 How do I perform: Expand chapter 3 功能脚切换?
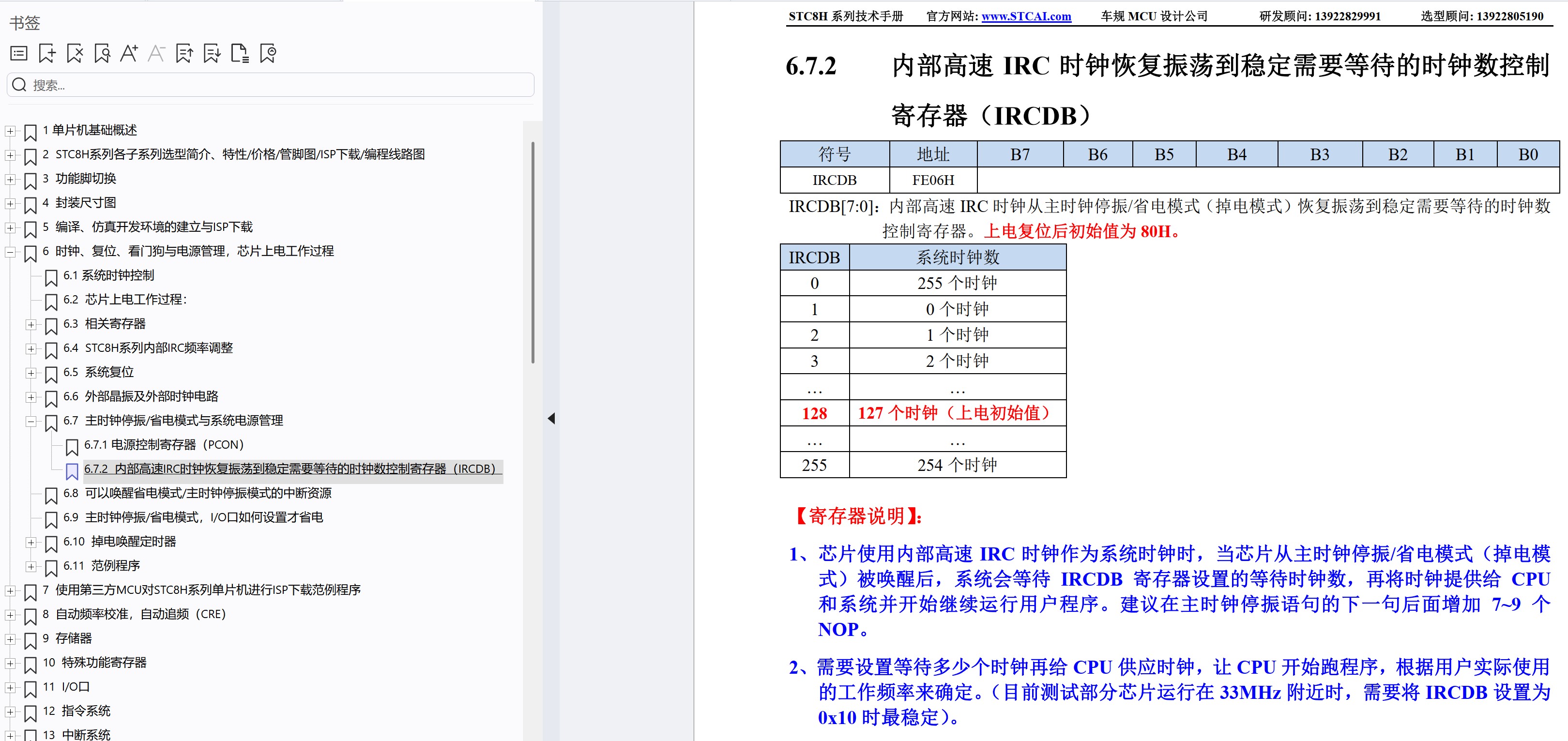tap(10, 180)
